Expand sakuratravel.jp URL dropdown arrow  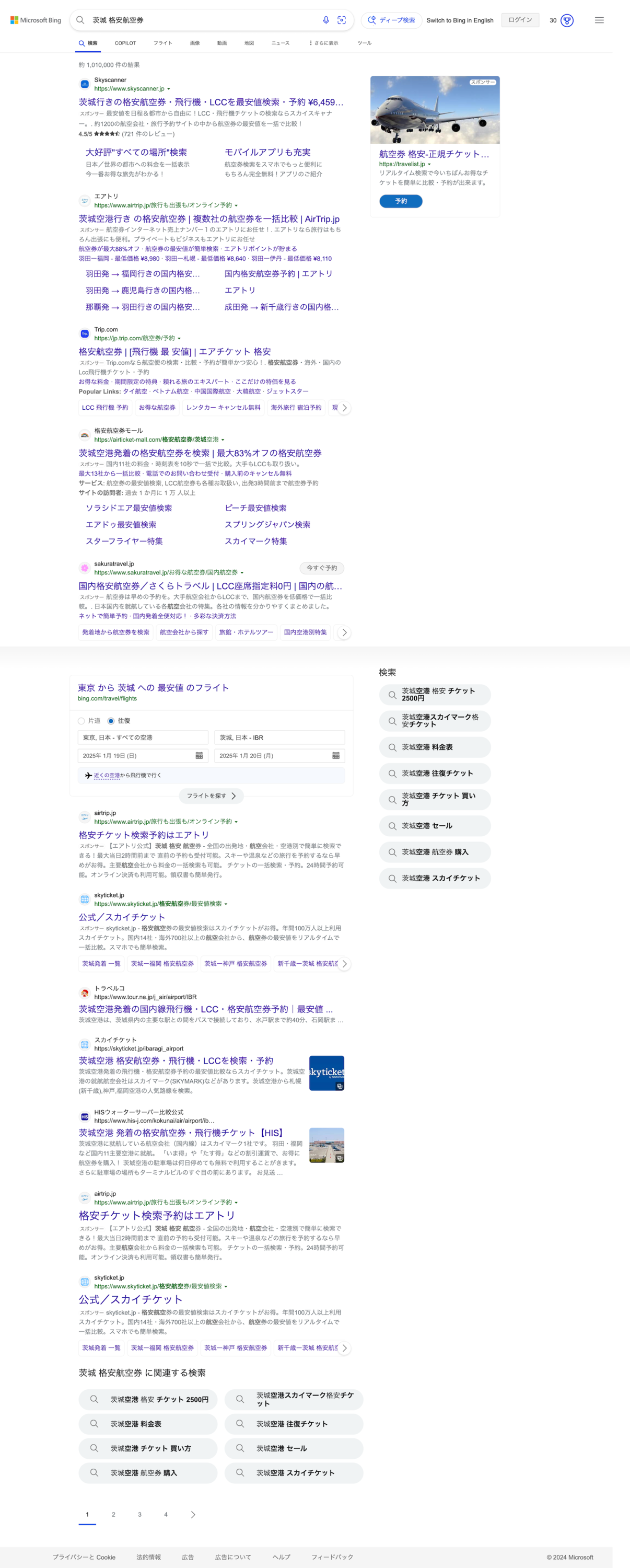242,573
